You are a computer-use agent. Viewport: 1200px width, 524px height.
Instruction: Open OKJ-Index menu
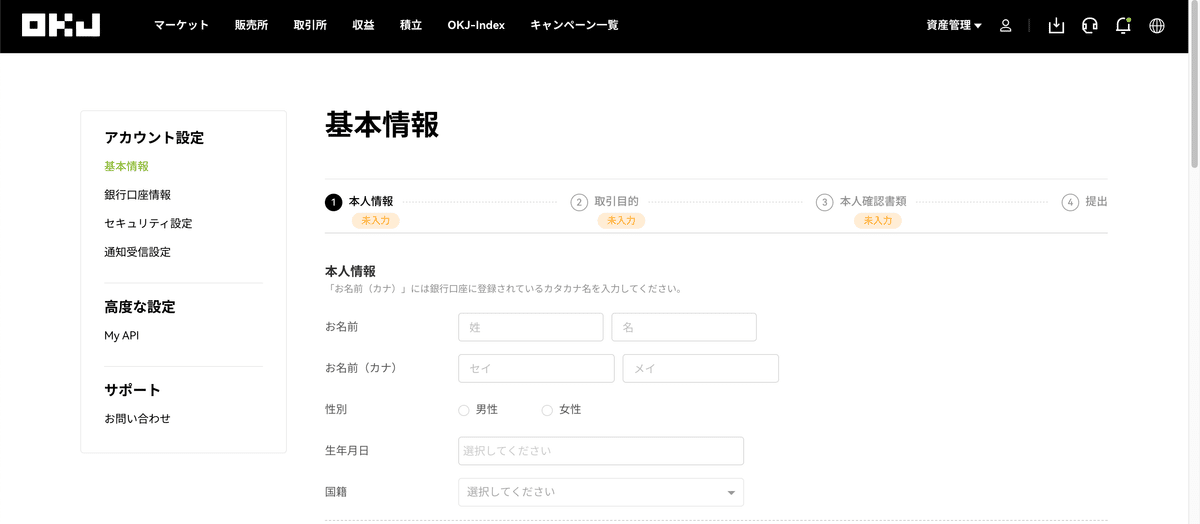[476, 25]
